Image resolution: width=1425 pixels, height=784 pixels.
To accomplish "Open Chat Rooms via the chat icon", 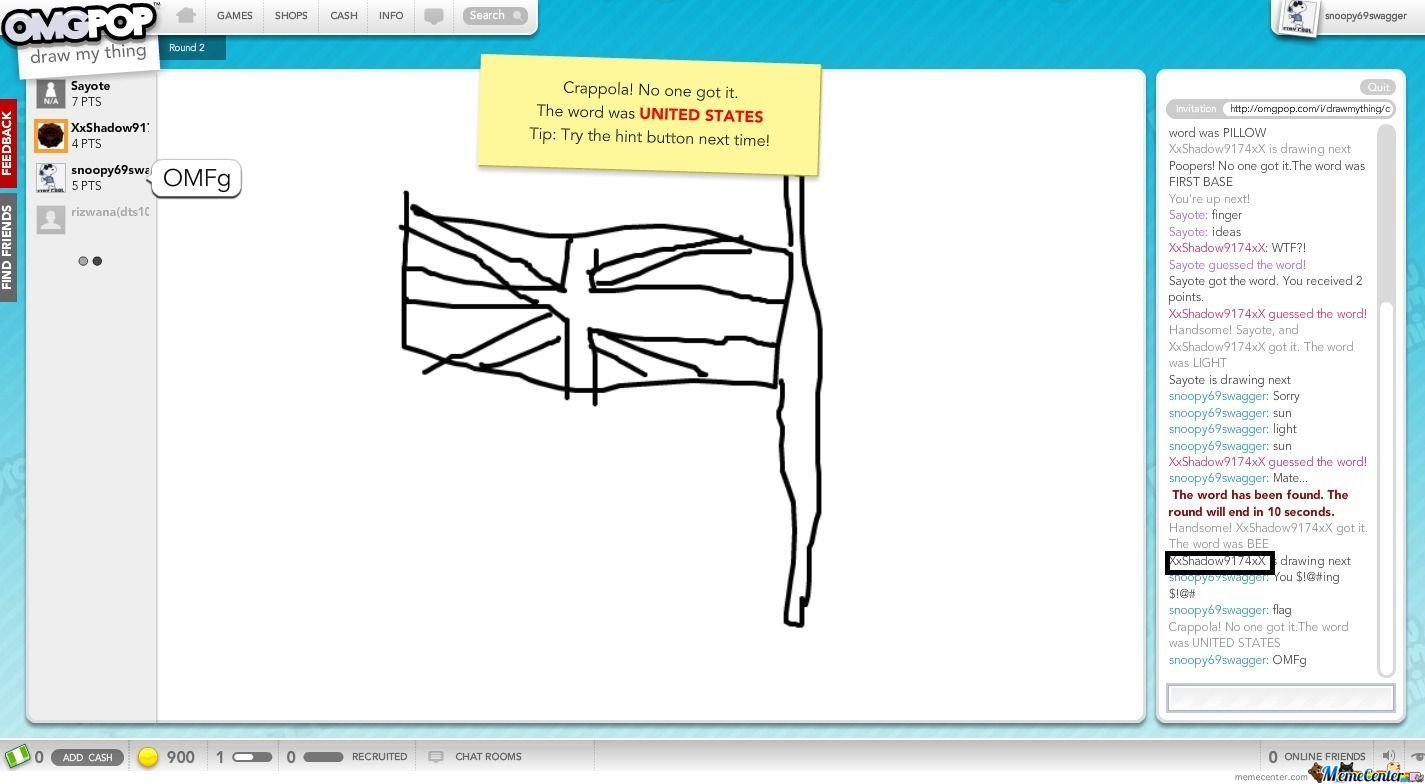I will coord(436,757).
